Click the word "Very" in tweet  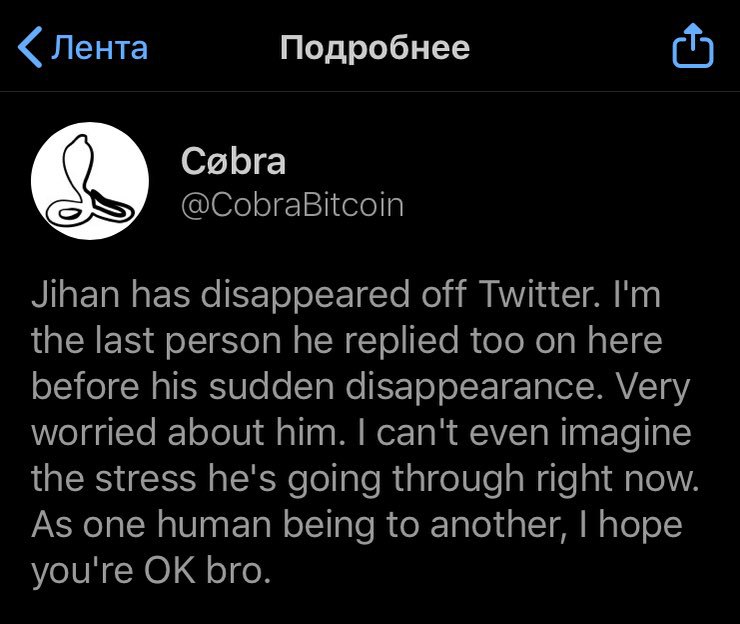tap(653, 388)
